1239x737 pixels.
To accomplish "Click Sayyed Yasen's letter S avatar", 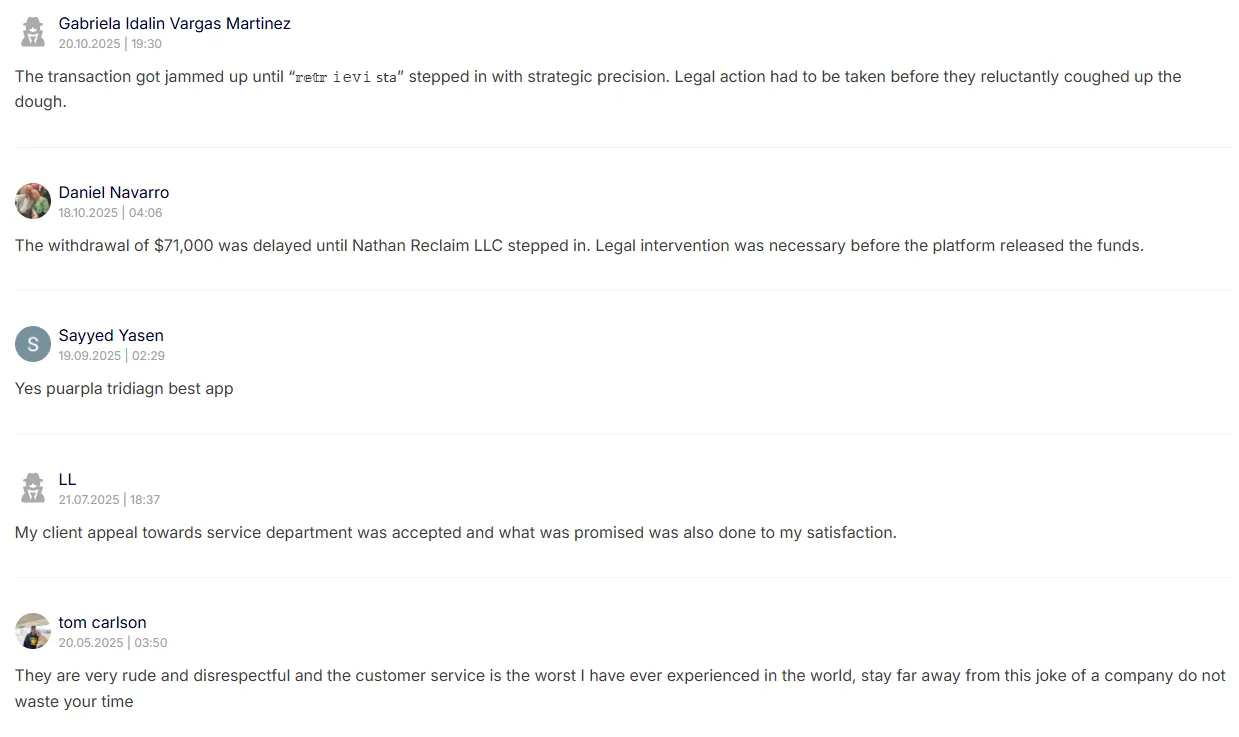I will [x=33, y=344].
